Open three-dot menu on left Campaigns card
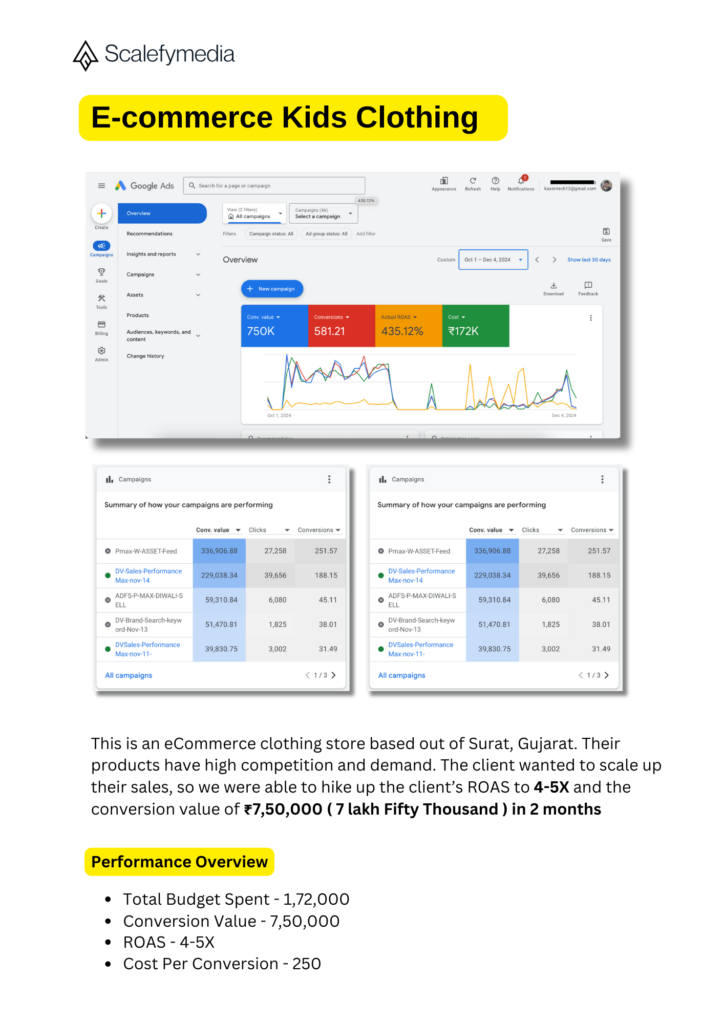This screenshot has height=1024, width=724. (329, 479)
